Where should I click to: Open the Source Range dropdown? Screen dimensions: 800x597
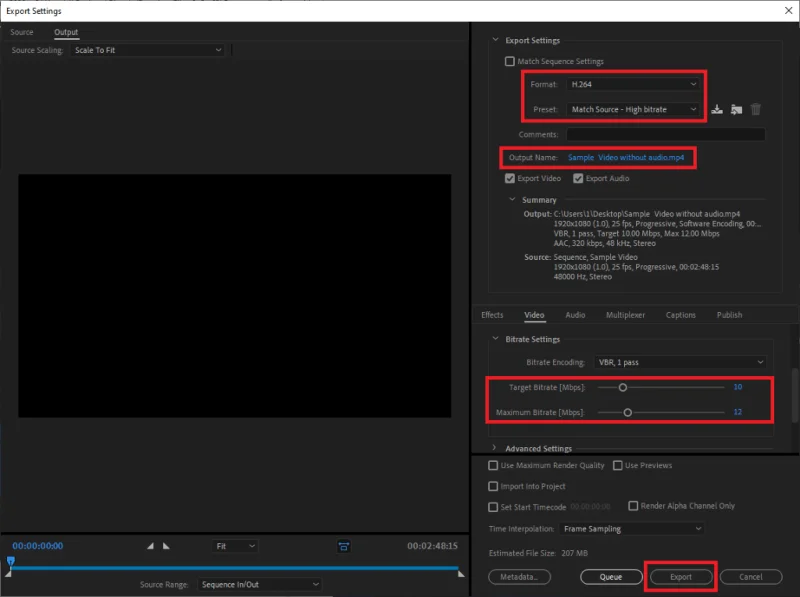tap(260, 585)
